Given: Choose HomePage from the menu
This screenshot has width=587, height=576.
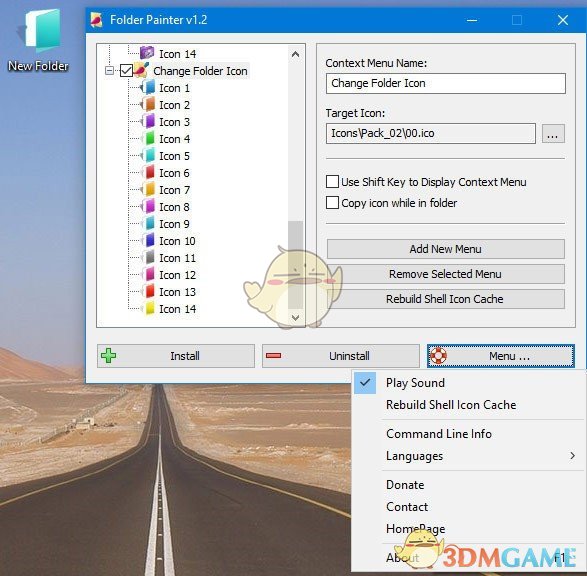Looking at the screenshot, I should [x=416, y=529].
